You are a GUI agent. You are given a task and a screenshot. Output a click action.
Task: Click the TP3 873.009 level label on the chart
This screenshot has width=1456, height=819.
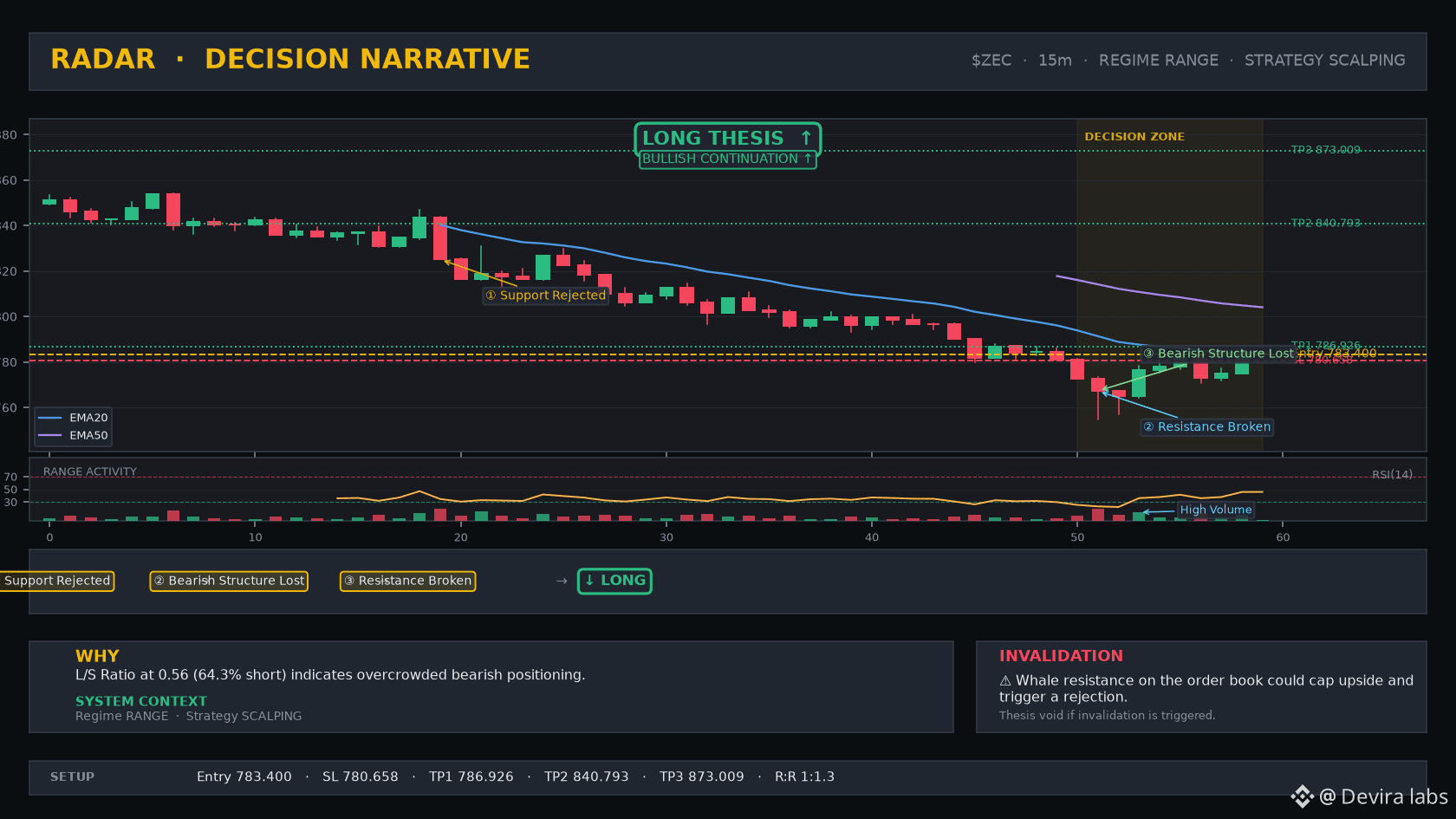tap(1325, 150)
